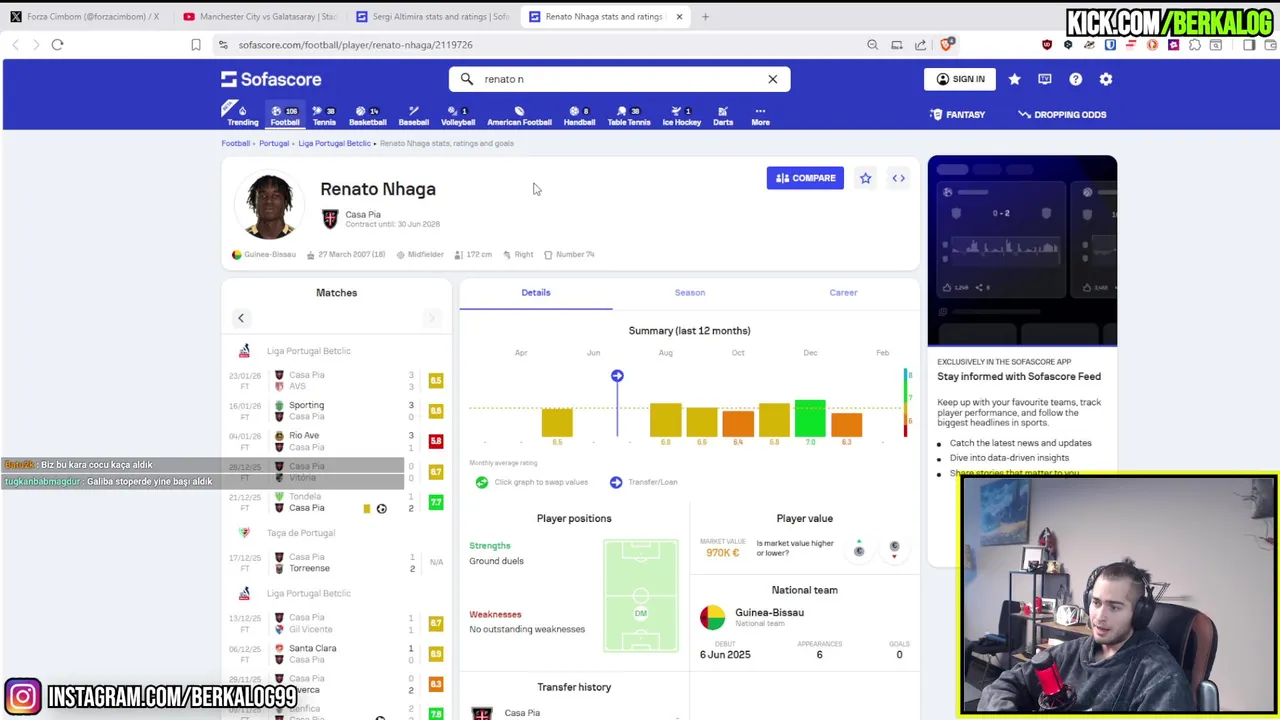Viewport: 1280px width, 720px height.
Task: Select the Baseball sport category
Action: click(x=413, y=115)
